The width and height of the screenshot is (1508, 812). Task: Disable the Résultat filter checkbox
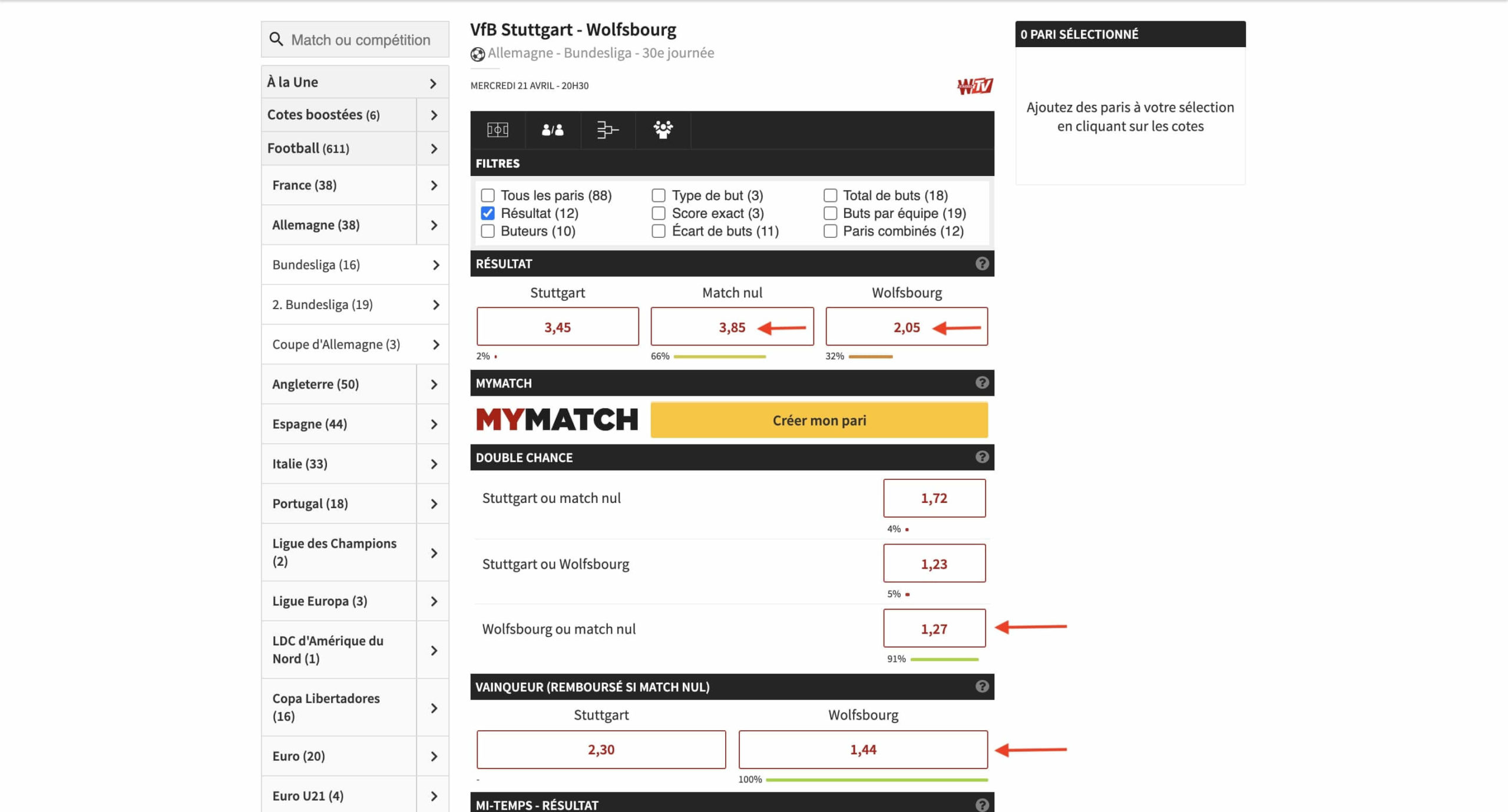(x=489, y=213)
